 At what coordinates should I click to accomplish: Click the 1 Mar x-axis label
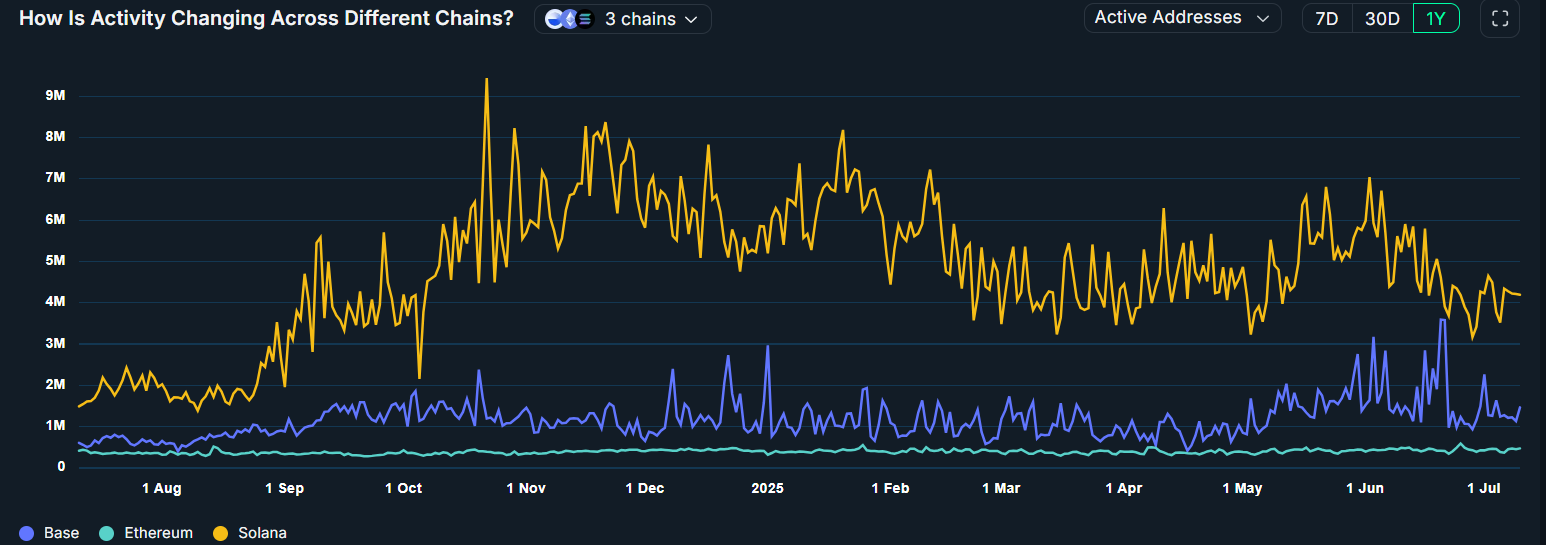point(1001,489)
